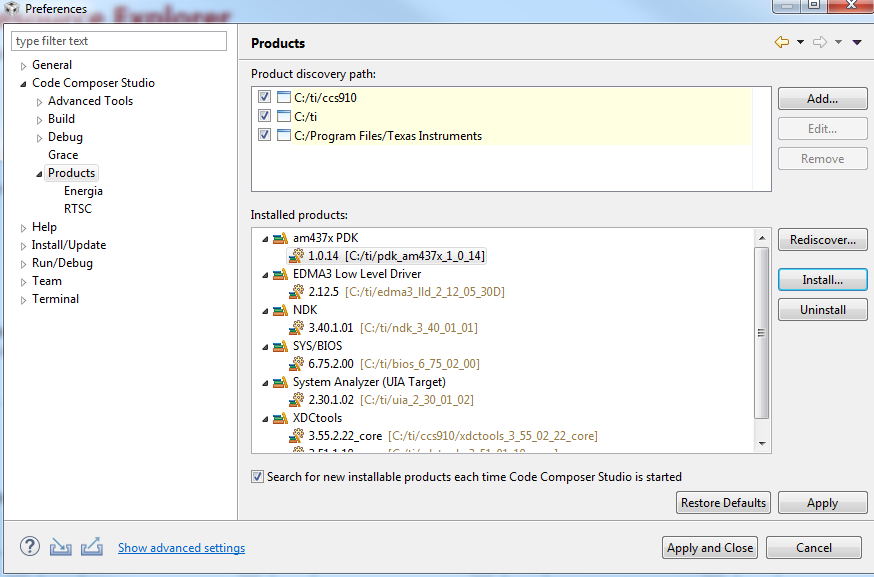Viewport: 874px width, 577px height.
Task: Expand the Debug preferences node
Action: pyautogui.click(x=39, y=138)
